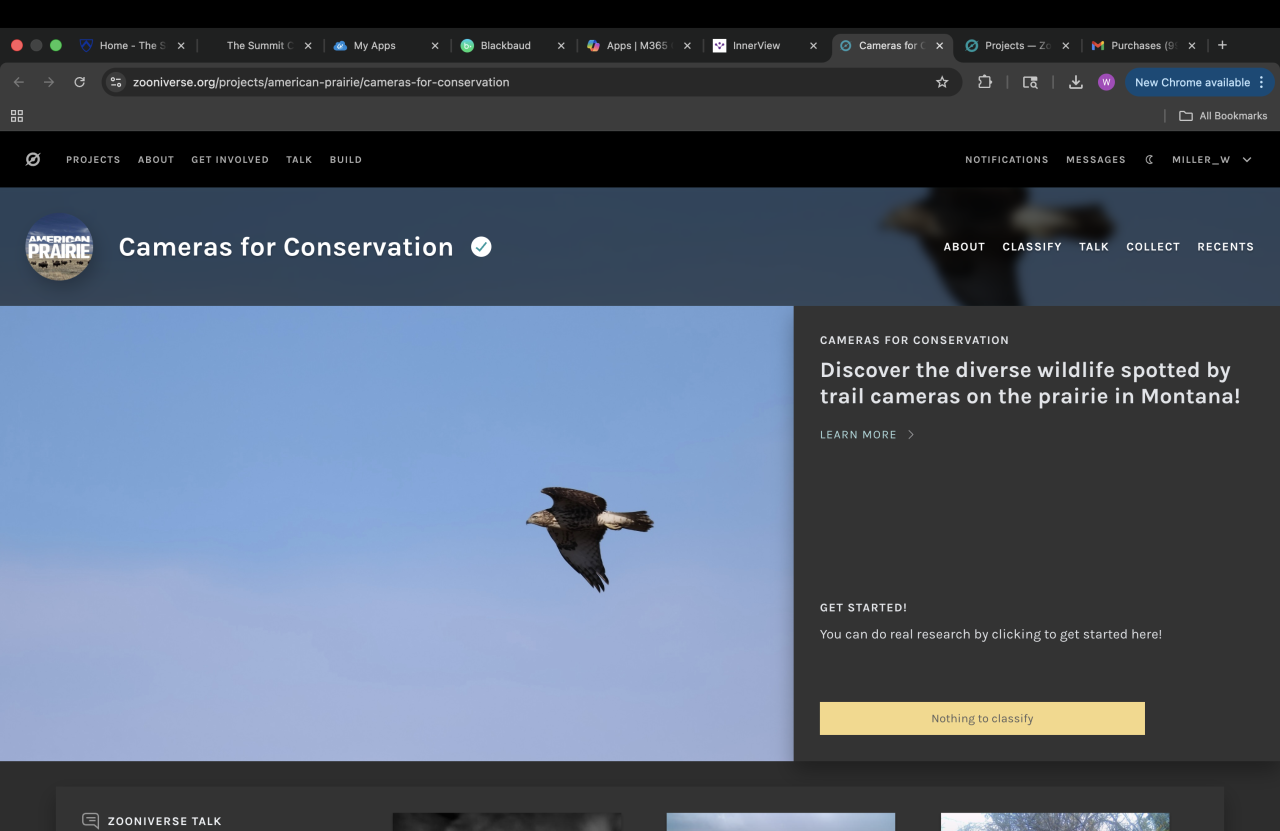Toggle dark theme moon icon
The height and width of the screenshot is (831, 1280).
[x=1149, y=159]
